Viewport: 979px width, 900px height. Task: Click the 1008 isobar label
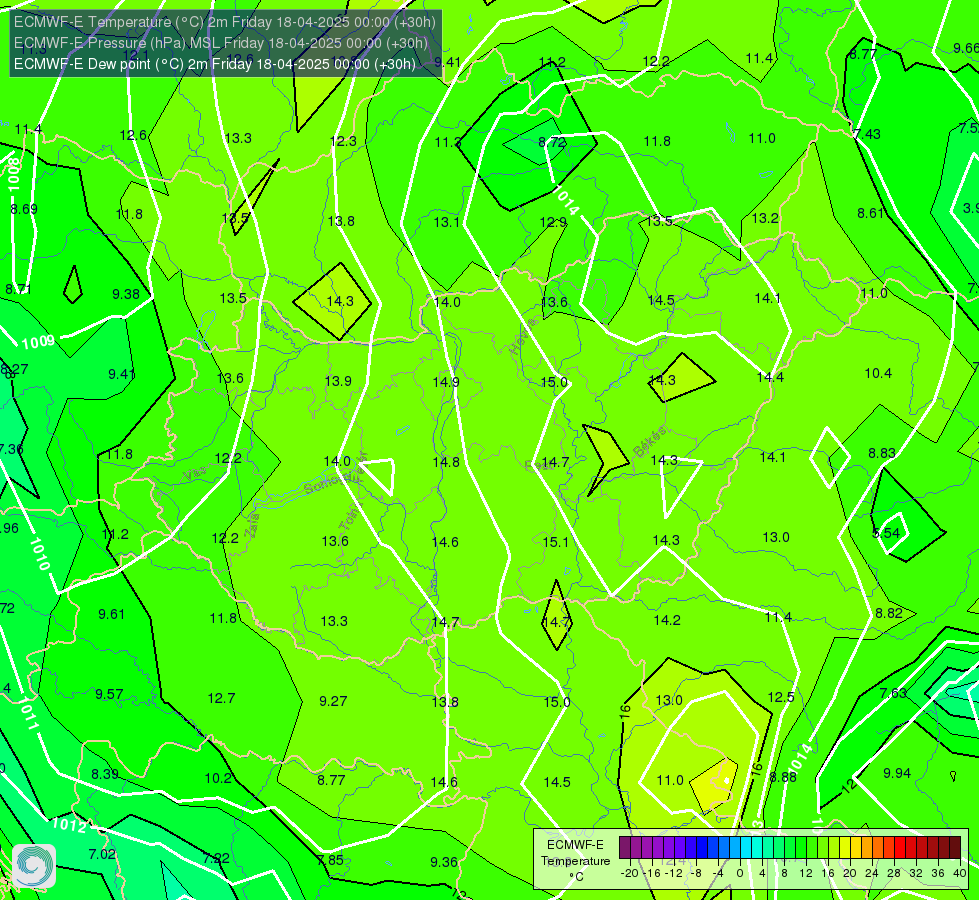14,174
